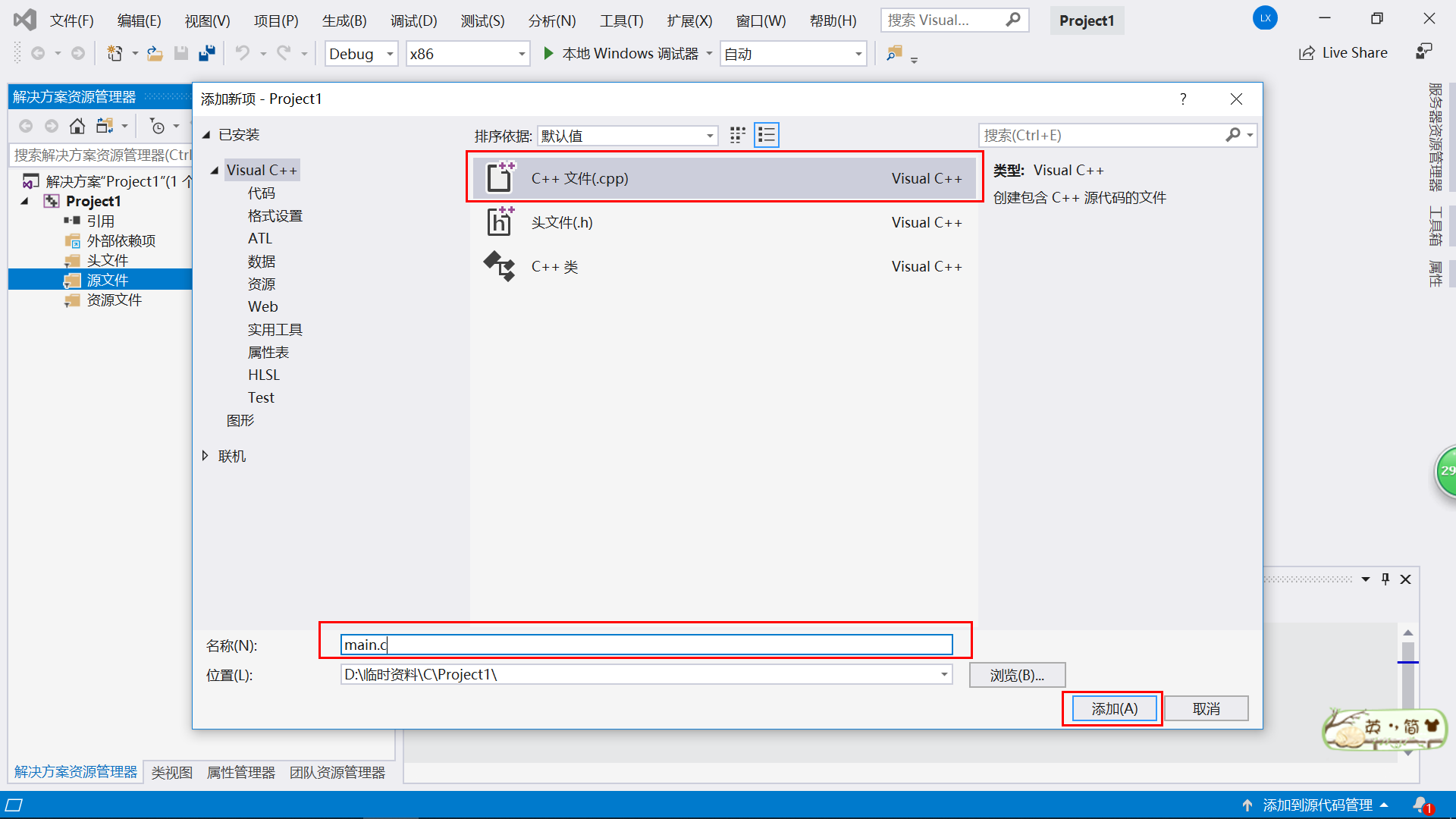Select the C++ class template icon
This screenshot has height=819, width=1456.
[500, 266]
